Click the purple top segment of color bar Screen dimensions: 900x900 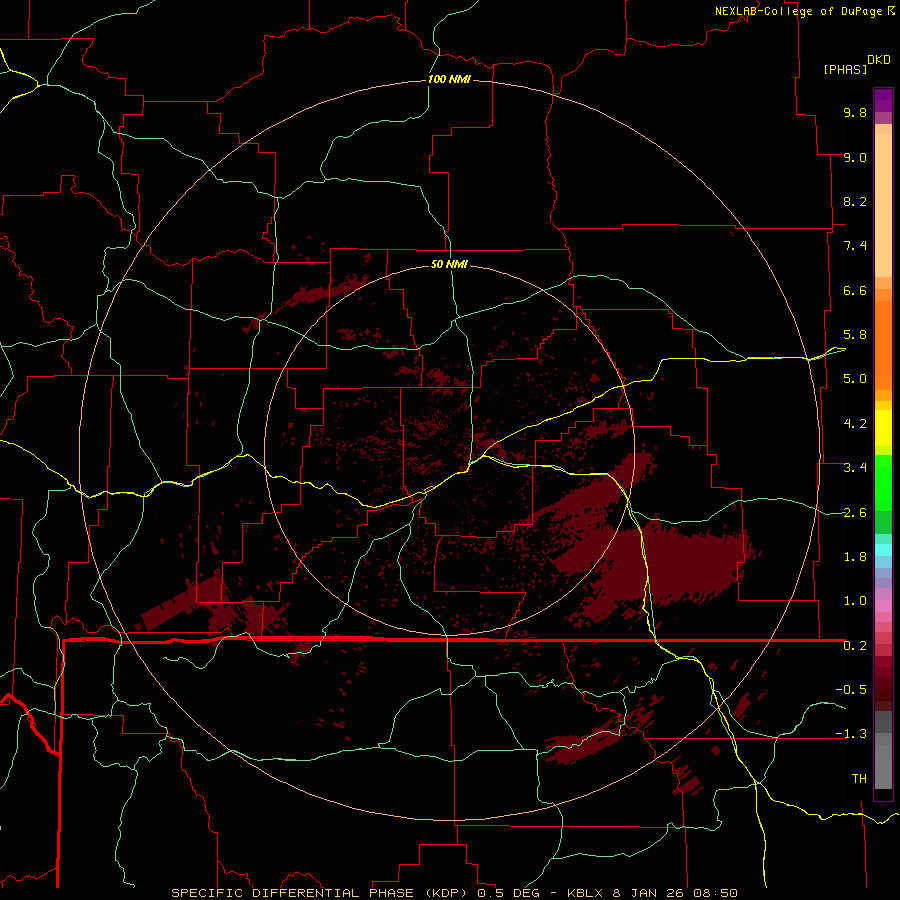pos(883,100)
